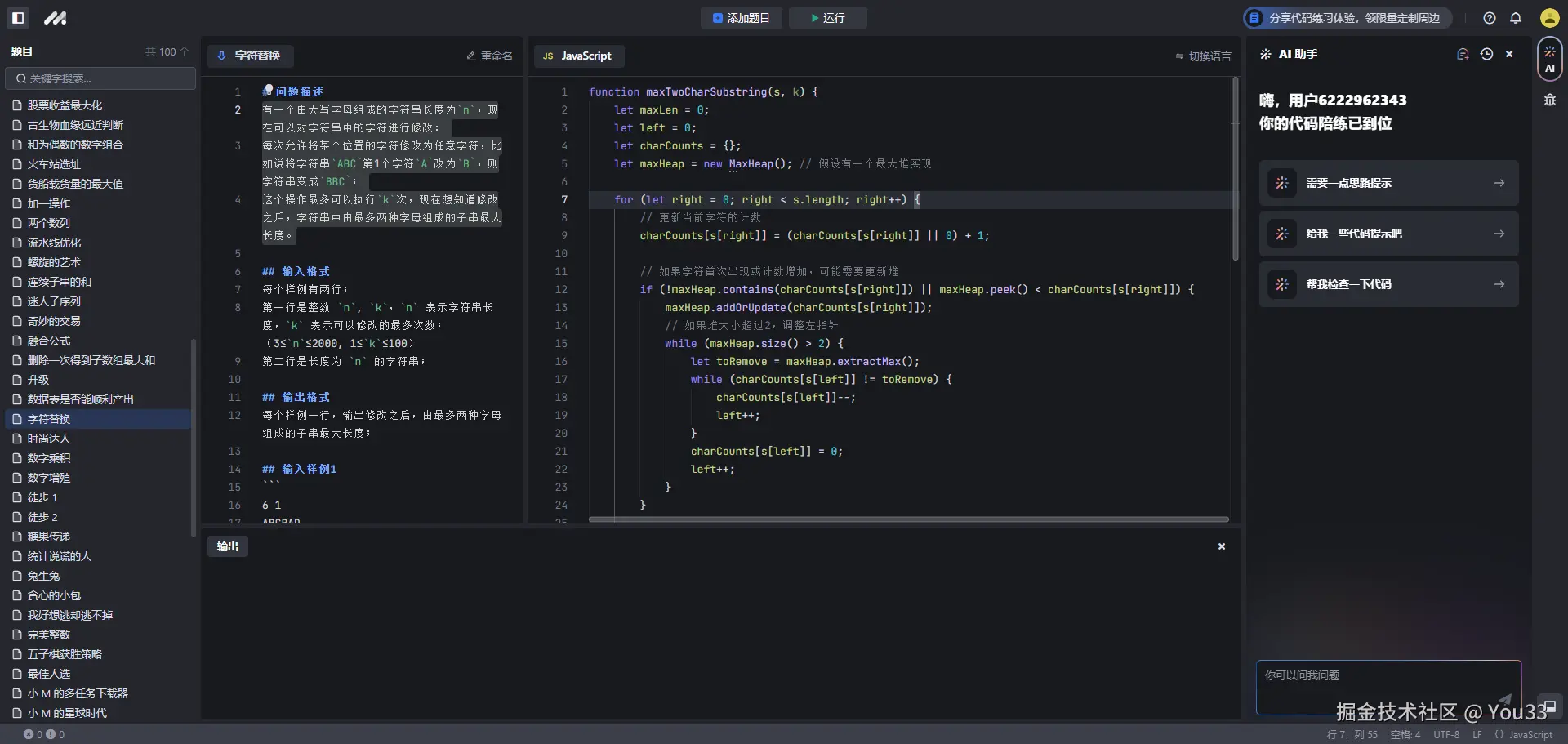1568x744 pixels.
Task: Expand the 需要一点思路提示 suggestion arrow
Action: tap(1500, 183)
